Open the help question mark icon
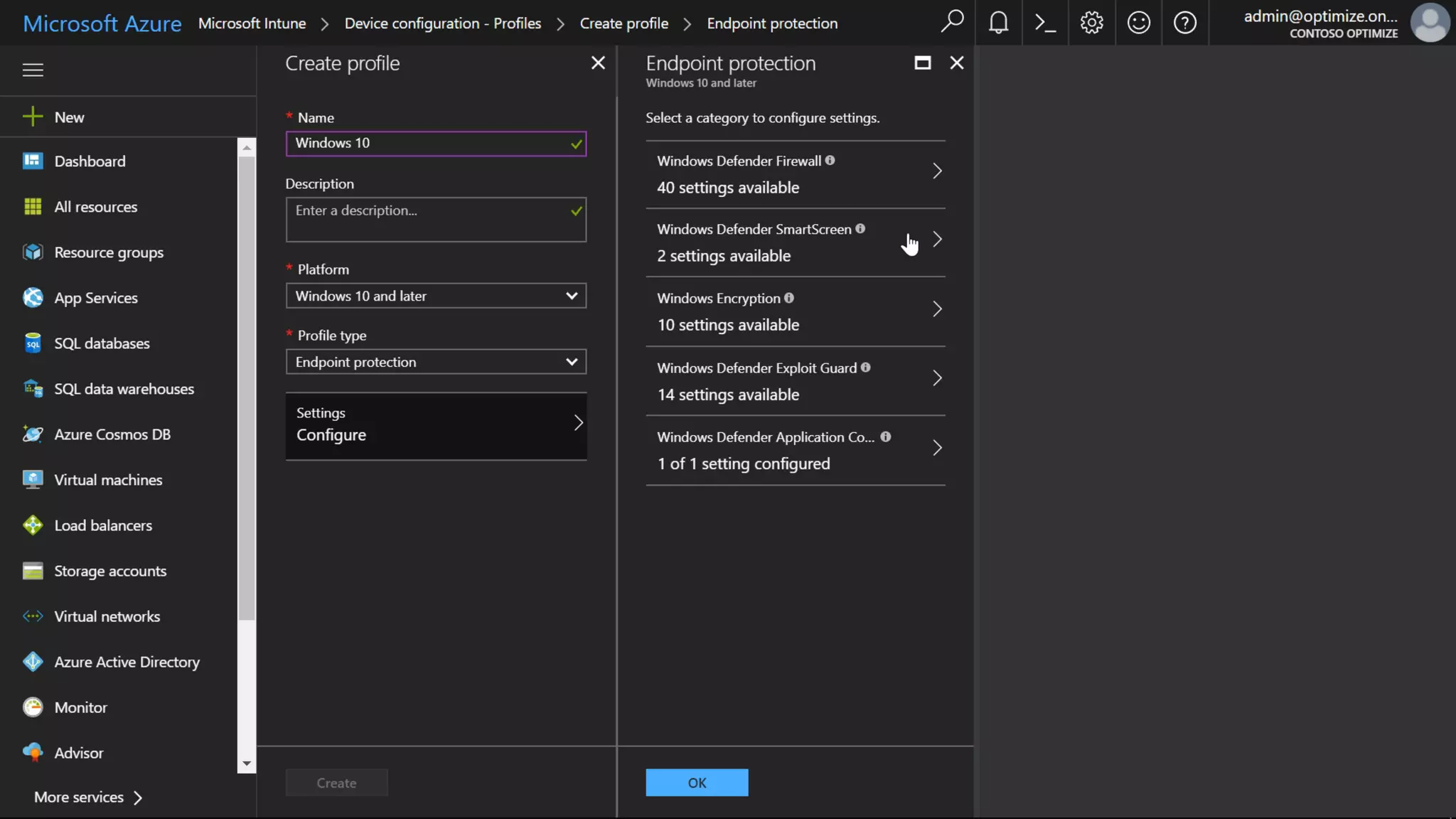 (x=1185, y=23)
